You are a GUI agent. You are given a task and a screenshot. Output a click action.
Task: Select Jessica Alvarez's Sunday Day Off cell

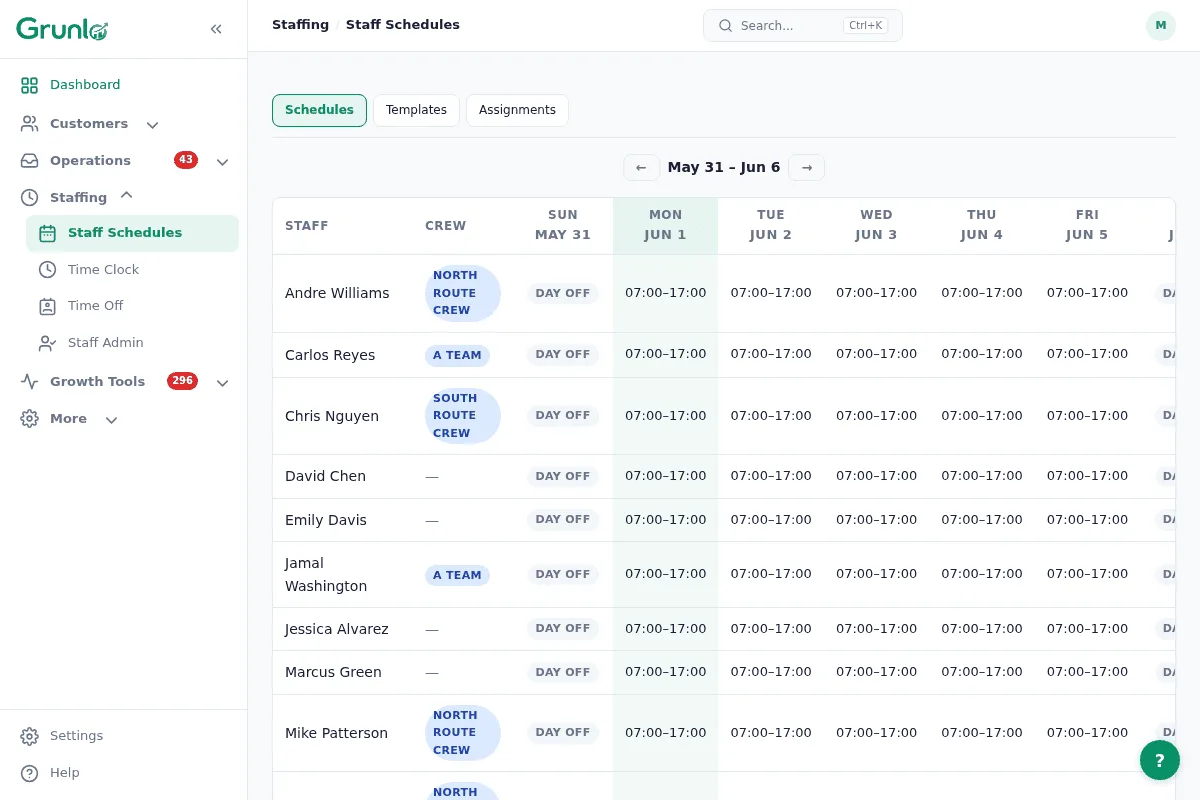pyautogui.click(x=563, y=628)
